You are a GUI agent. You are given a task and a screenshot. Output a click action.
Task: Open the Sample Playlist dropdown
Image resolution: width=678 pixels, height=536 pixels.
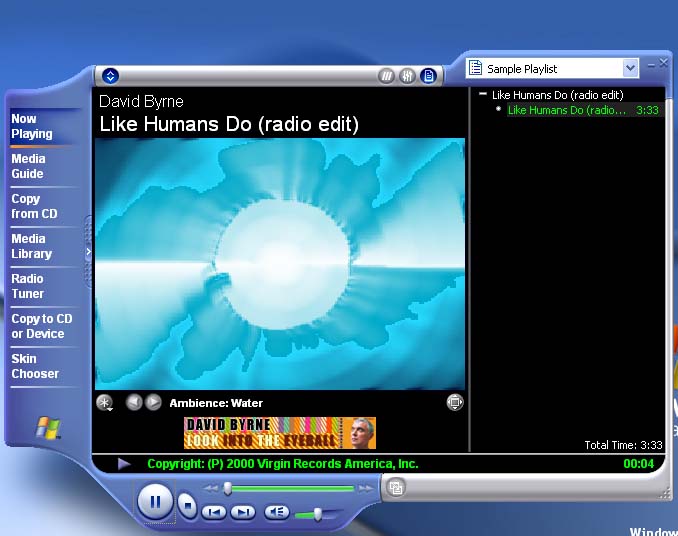pos(630,68)
